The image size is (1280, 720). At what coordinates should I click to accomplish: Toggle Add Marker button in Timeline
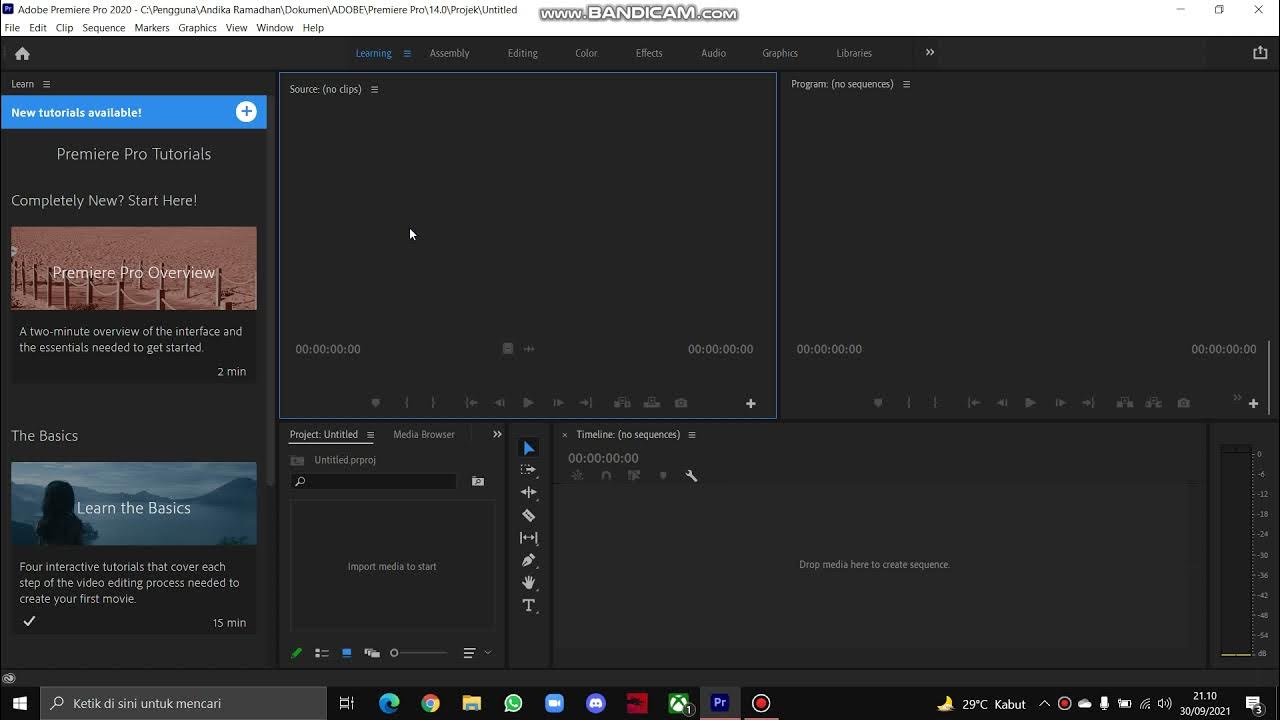point(662,476)
